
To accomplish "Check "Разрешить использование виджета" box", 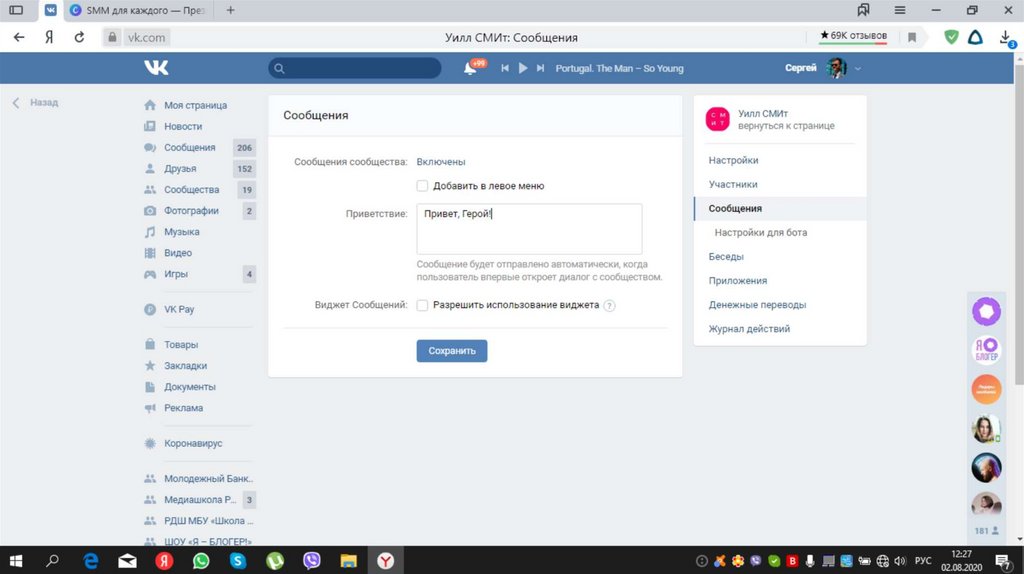I will point(423,305).
